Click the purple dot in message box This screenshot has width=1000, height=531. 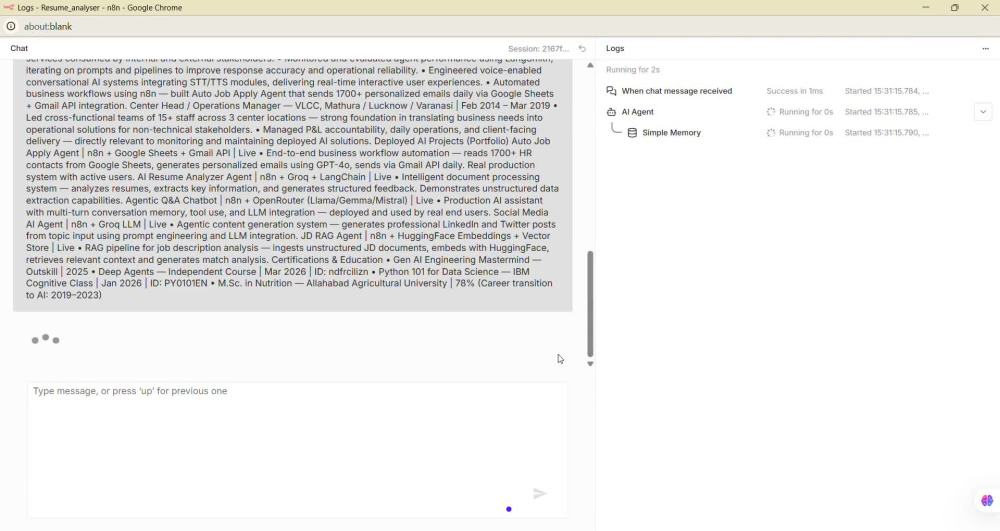508,509
